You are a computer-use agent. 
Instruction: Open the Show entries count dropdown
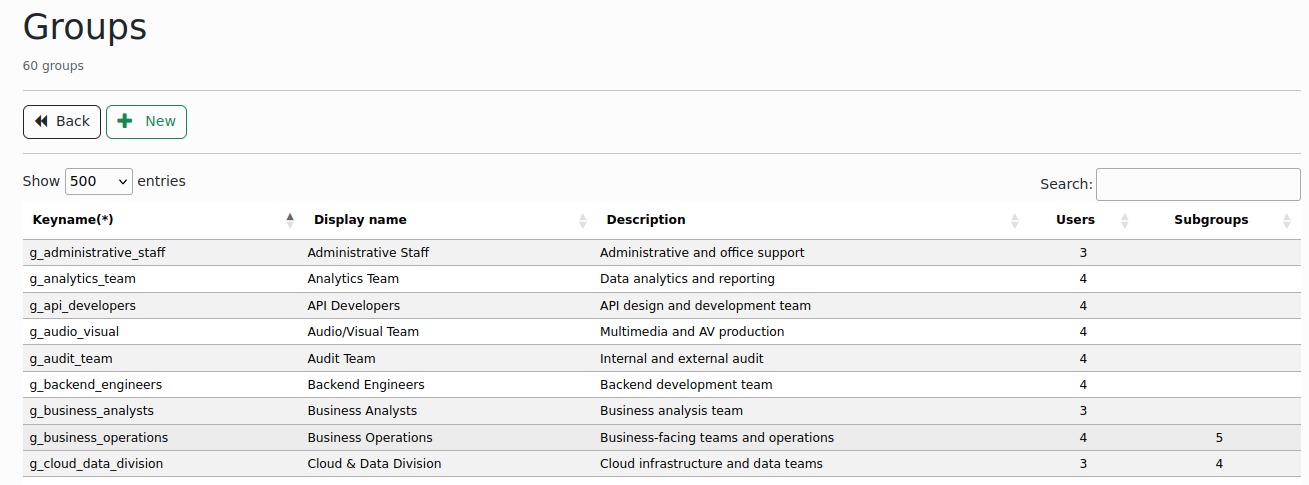[x=99, y=181]
